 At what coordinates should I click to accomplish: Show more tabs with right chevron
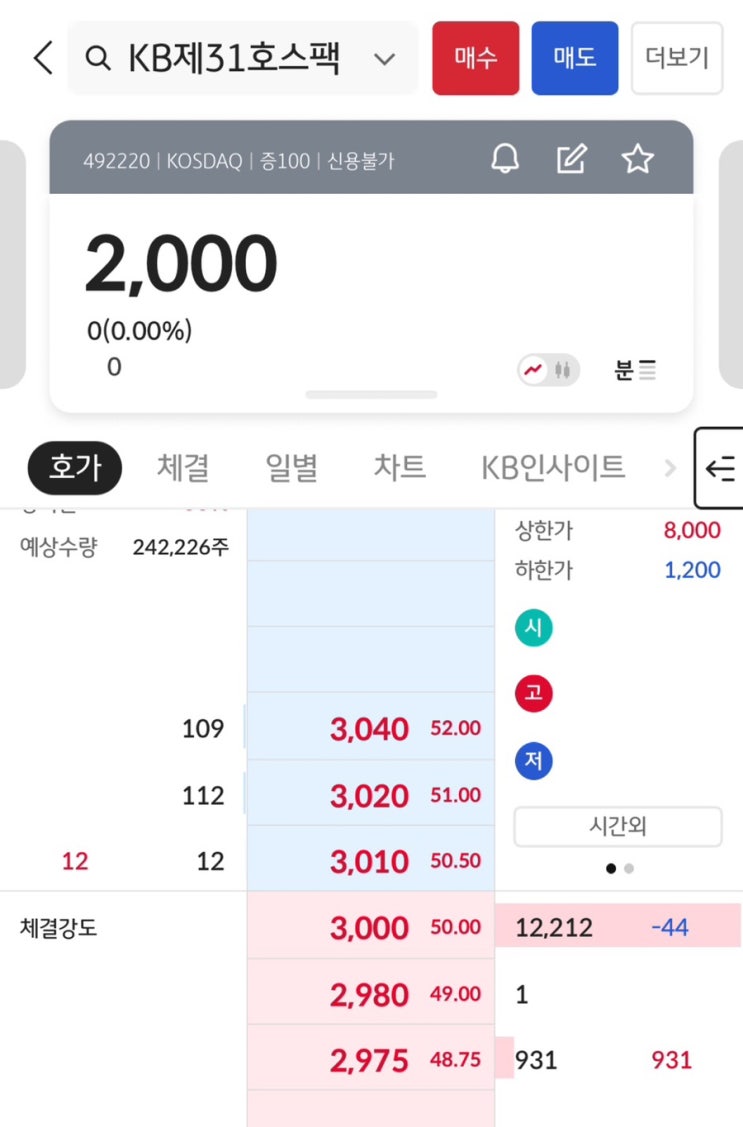coord(670,469)
